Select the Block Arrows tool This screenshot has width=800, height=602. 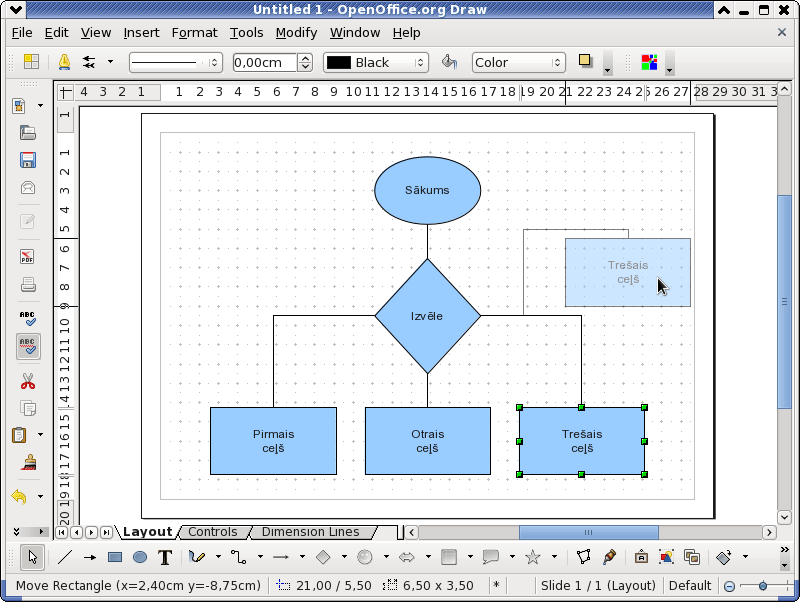point(407,557)
